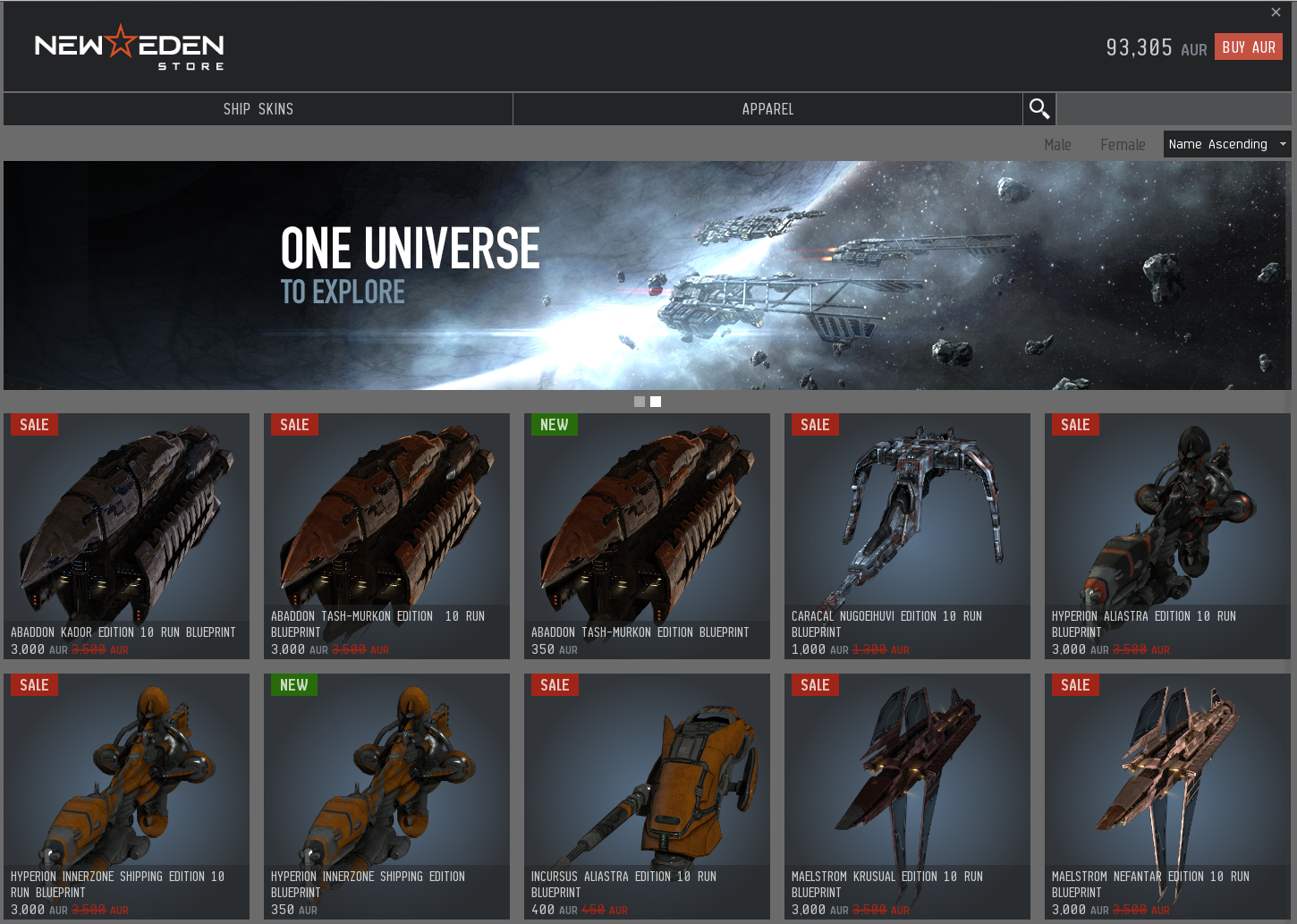Open the Name Ascending sort dropdown
1297x924 pixels.
click(x=1227, y=144)
